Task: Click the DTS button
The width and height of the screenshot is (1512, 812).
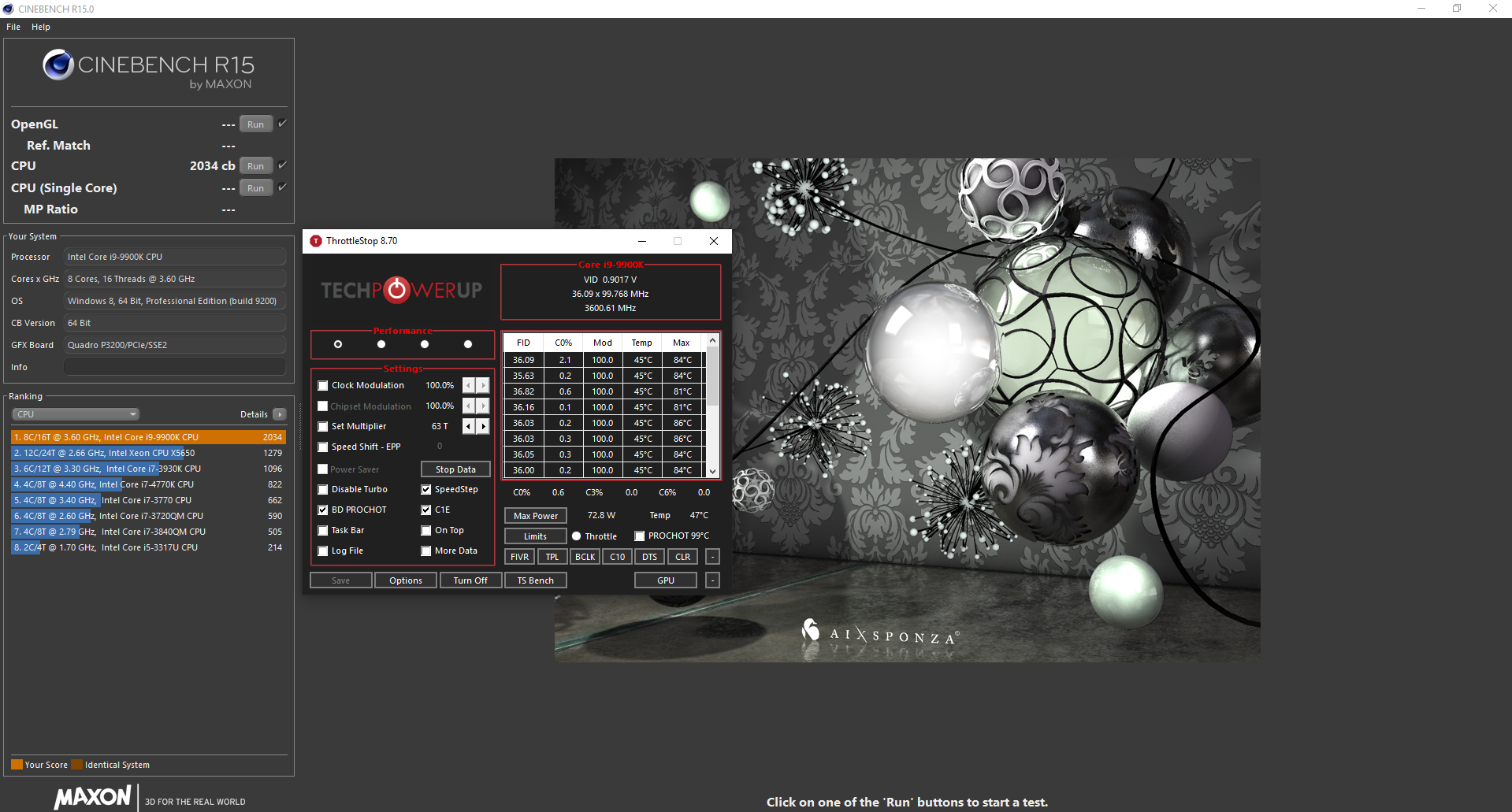Action: pos(650,557)
